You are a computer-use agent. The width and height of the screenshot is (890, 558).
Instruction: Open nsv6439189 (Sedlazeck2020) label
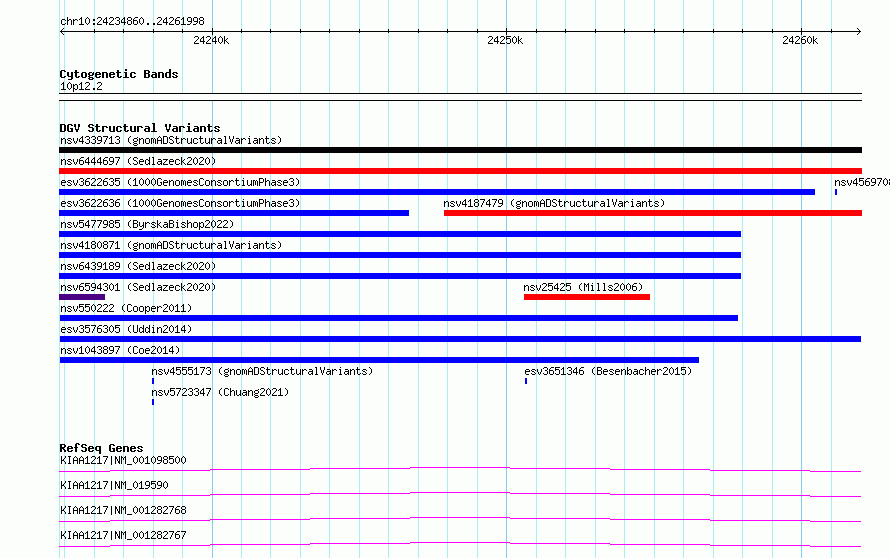tap(138, 266)
